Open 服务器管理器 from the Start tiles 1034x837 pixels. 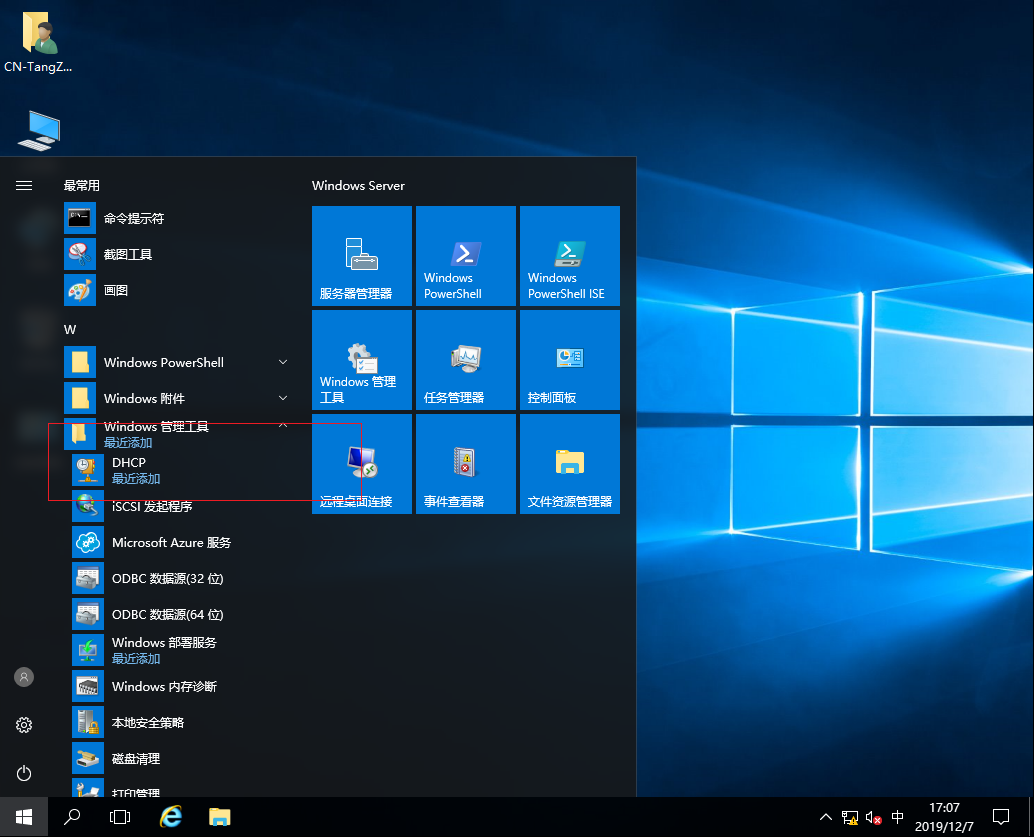(361, 255)
